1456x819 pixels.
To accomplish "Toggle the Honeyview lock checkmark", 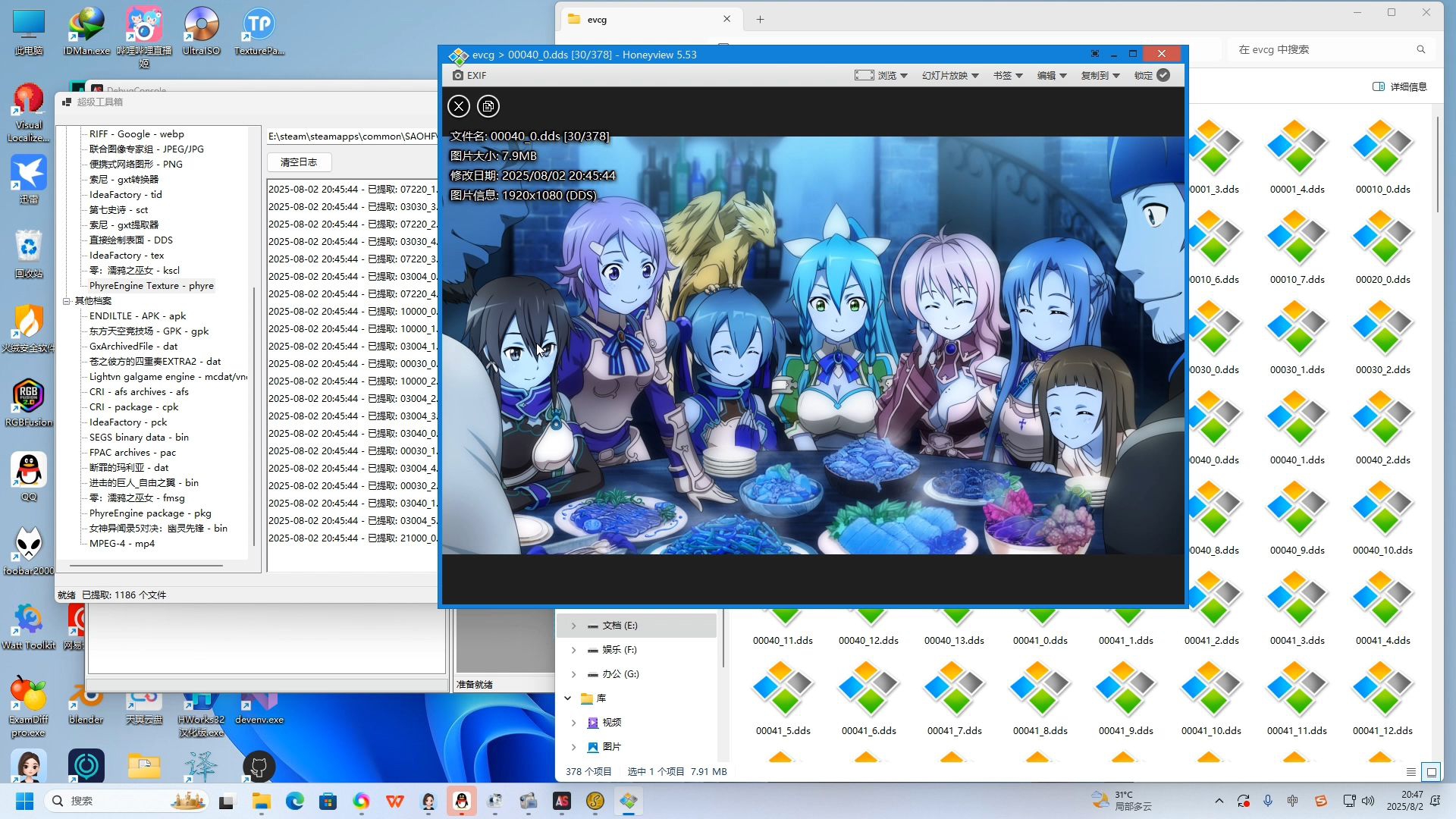I will click(1163, 75).
